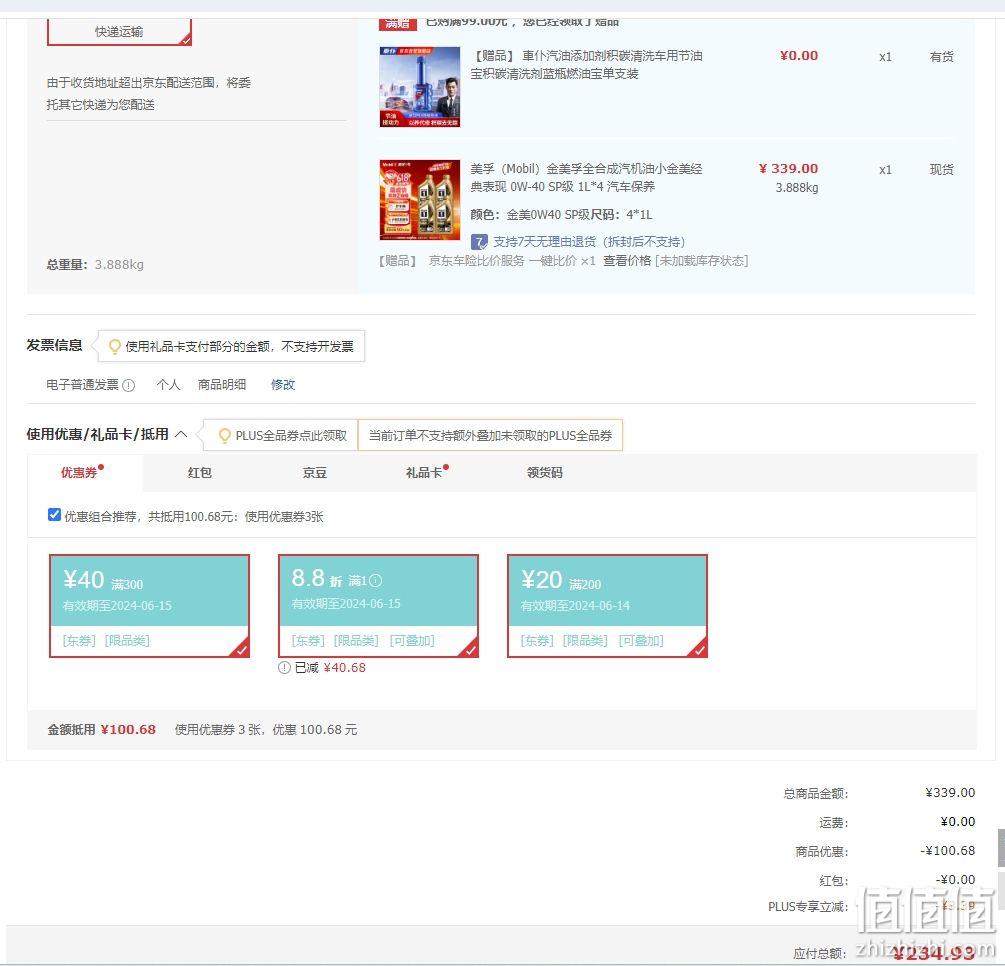Click the 满赠 promotion badge
Image resolution: width=1005 pixels, height=966 pixels.
[x=398, y=24]
